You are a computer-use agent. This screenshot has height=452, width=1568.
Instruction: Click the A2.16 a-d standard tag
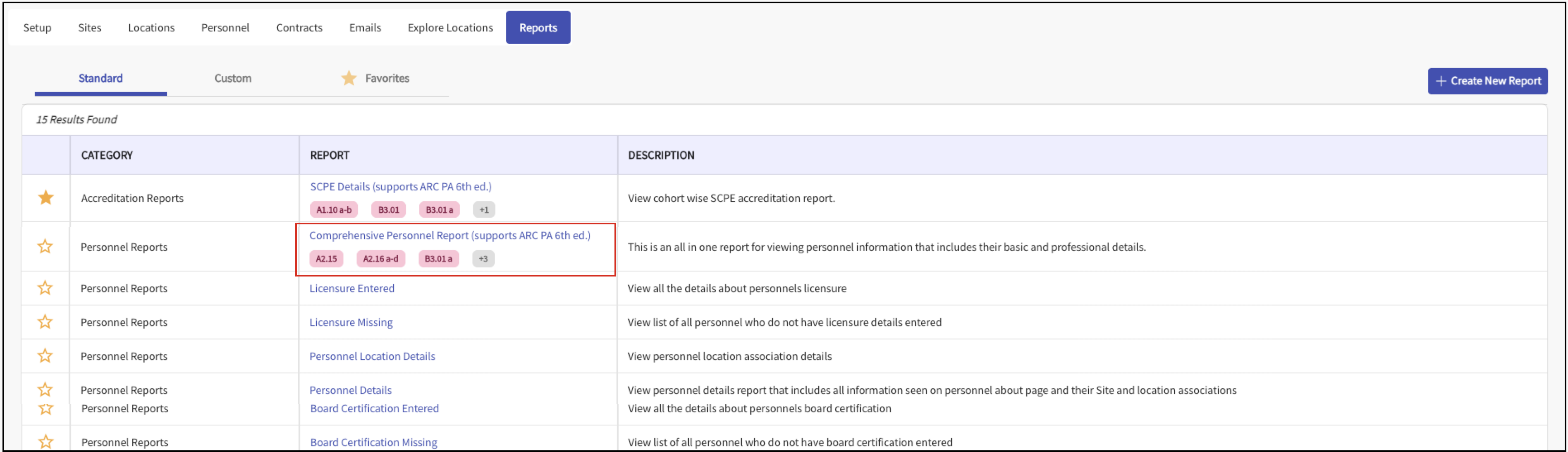tap(380, 259)
